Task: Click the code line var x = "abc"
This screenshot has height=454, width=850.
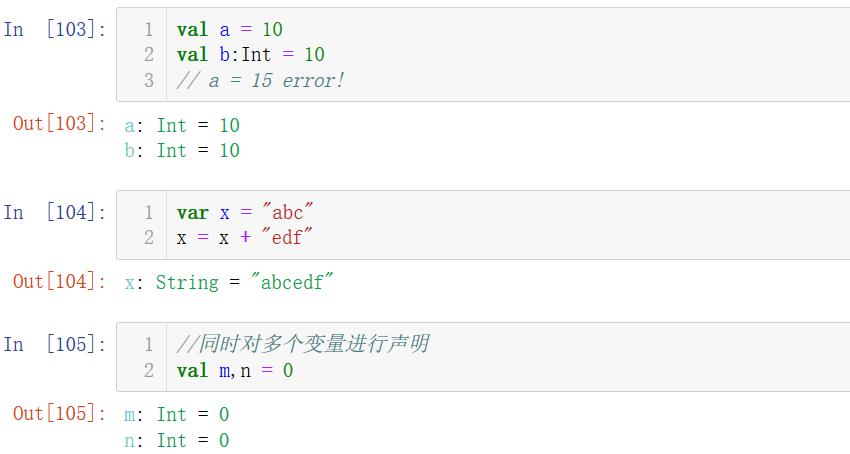Action: (245, 213)
